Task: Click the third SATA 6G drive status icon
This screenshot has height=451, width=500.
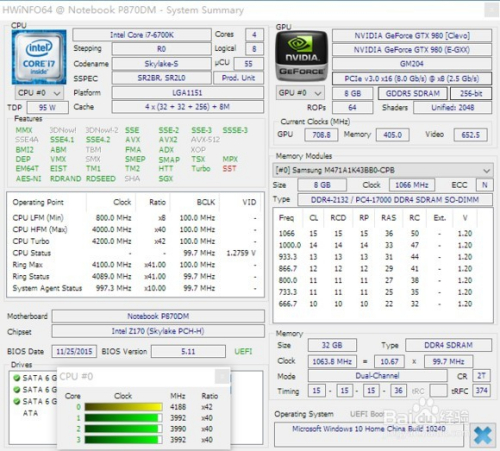Action: pyautogui.click(x=16, y=401)
